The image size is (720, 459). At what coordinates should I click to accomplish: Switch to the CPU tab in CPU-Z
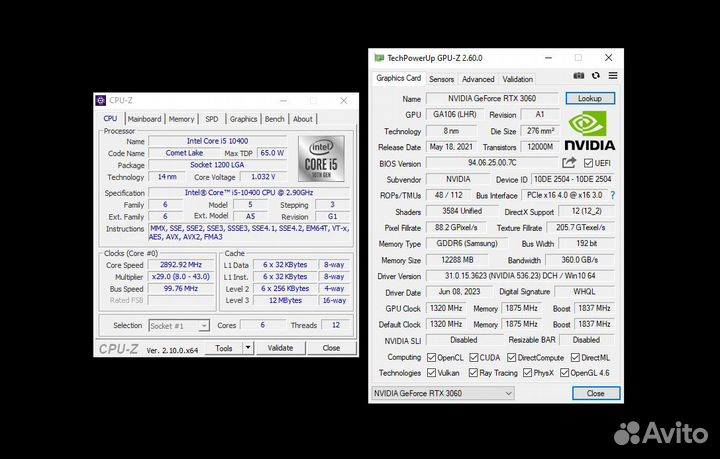[x=110, y=118]
